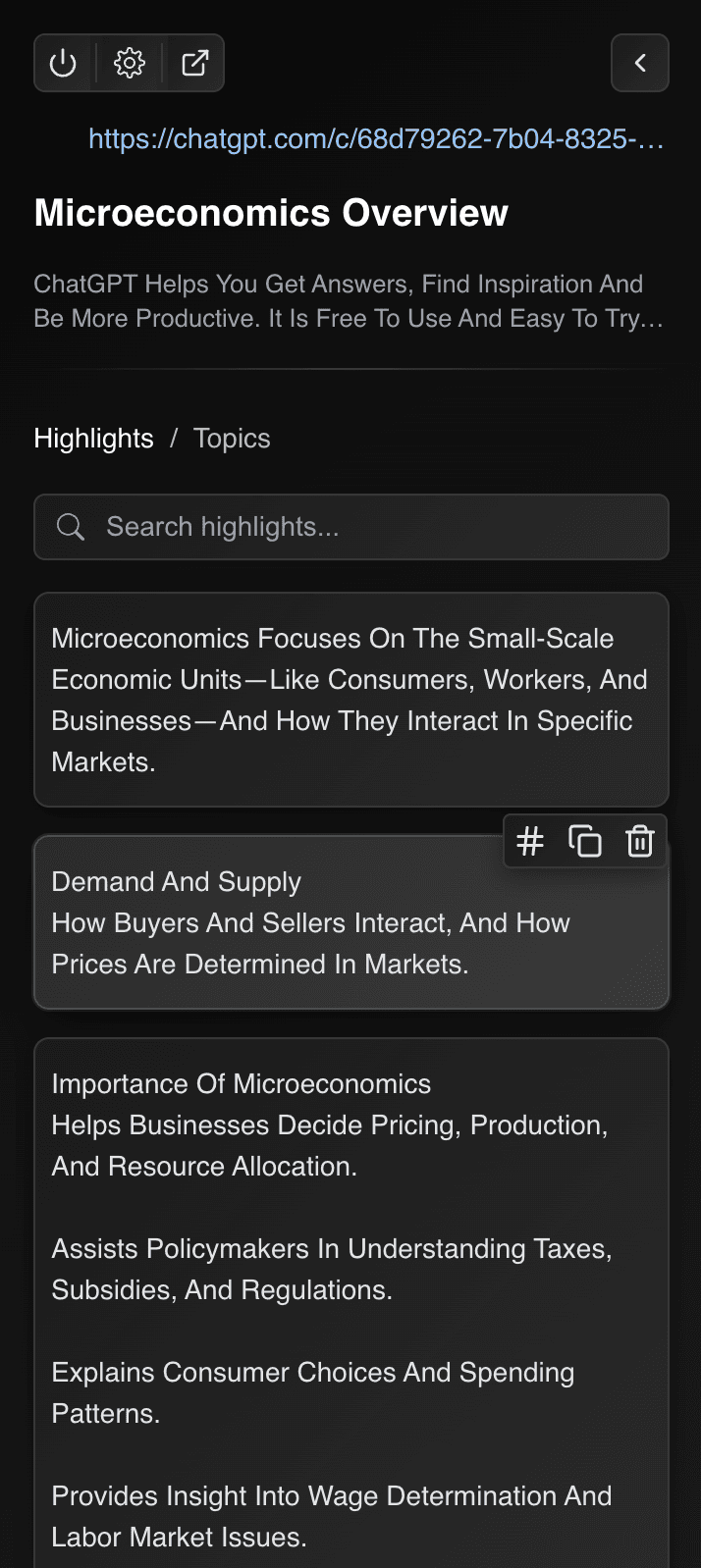Add a tag with the hash icon
This screenshot has height=1568, width=701.
click(x=530, y=842)
